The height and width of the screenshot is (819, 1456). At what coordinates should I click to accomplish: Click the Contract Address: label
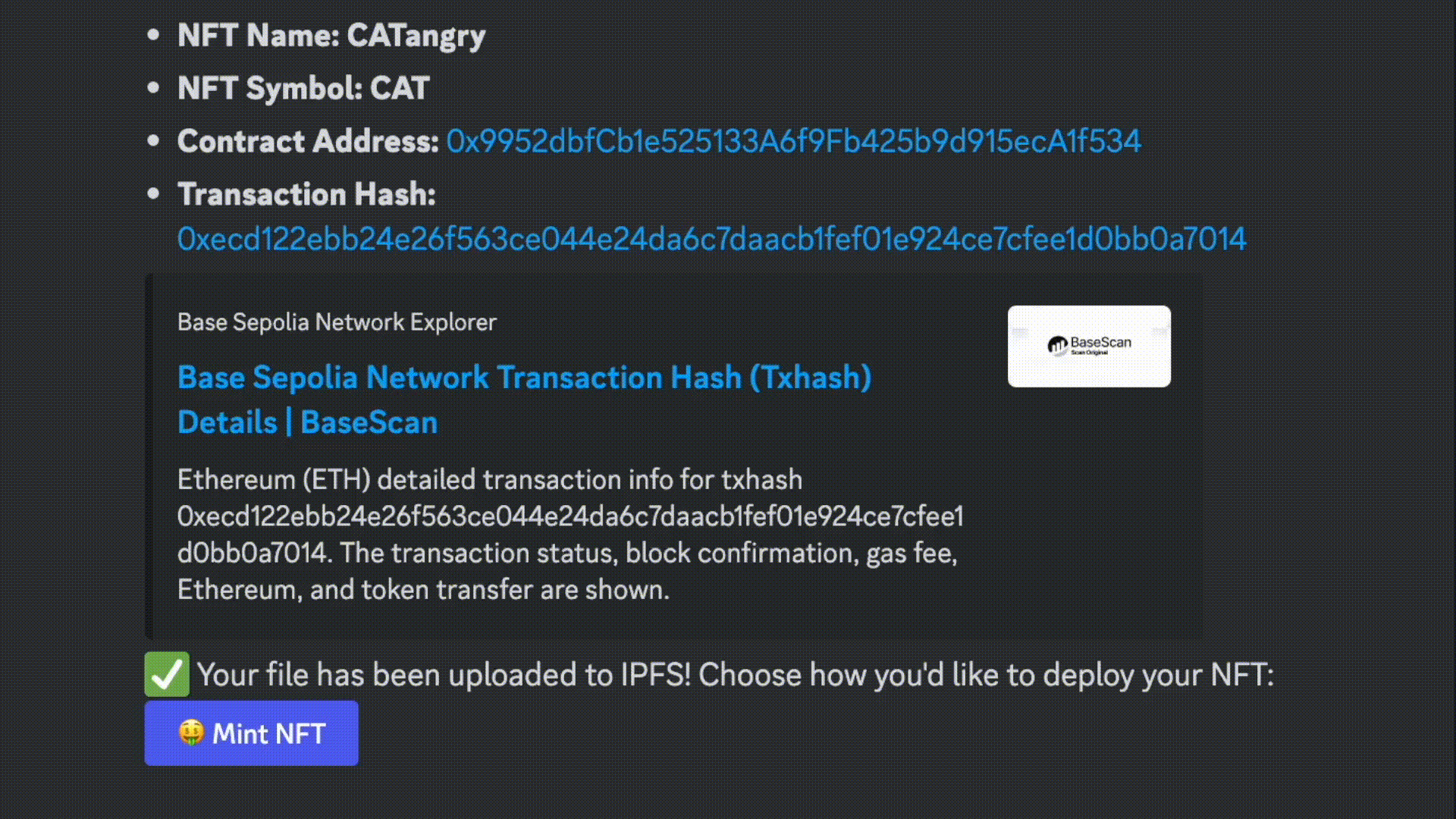tap(308, 141)
